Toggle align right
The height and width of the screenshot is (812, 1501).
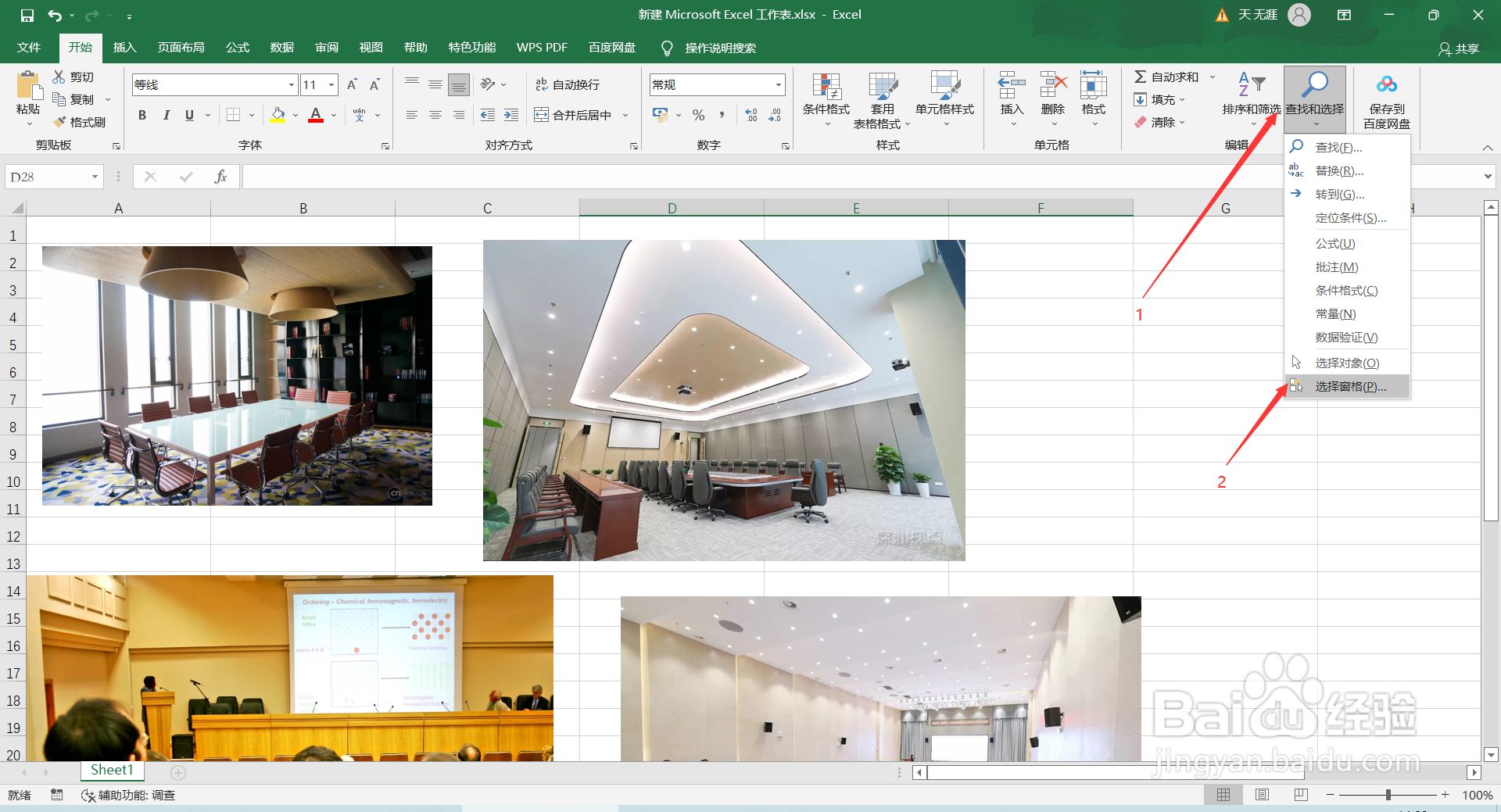pyautogui.click(x=459, y=115)
